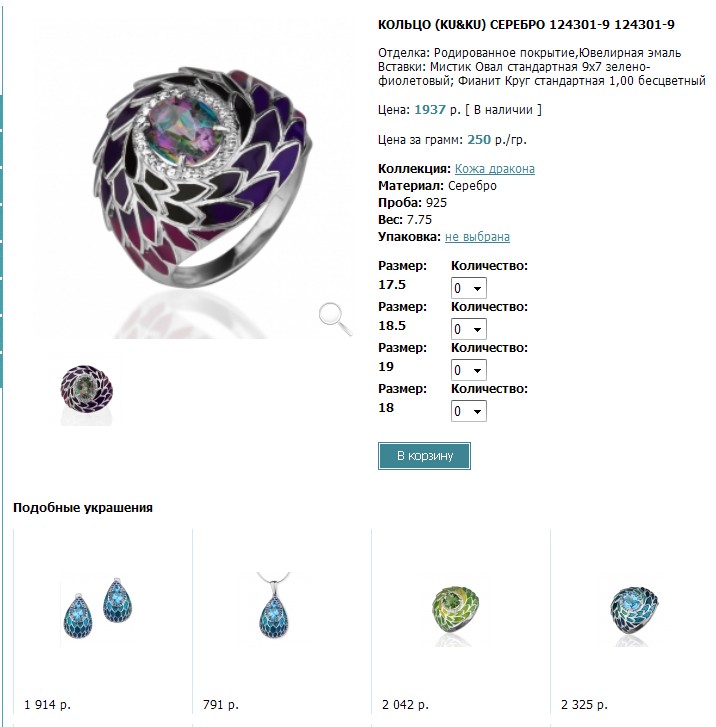
Task: Open quantity dropdown for size 17.5
Action: point(468,288)
